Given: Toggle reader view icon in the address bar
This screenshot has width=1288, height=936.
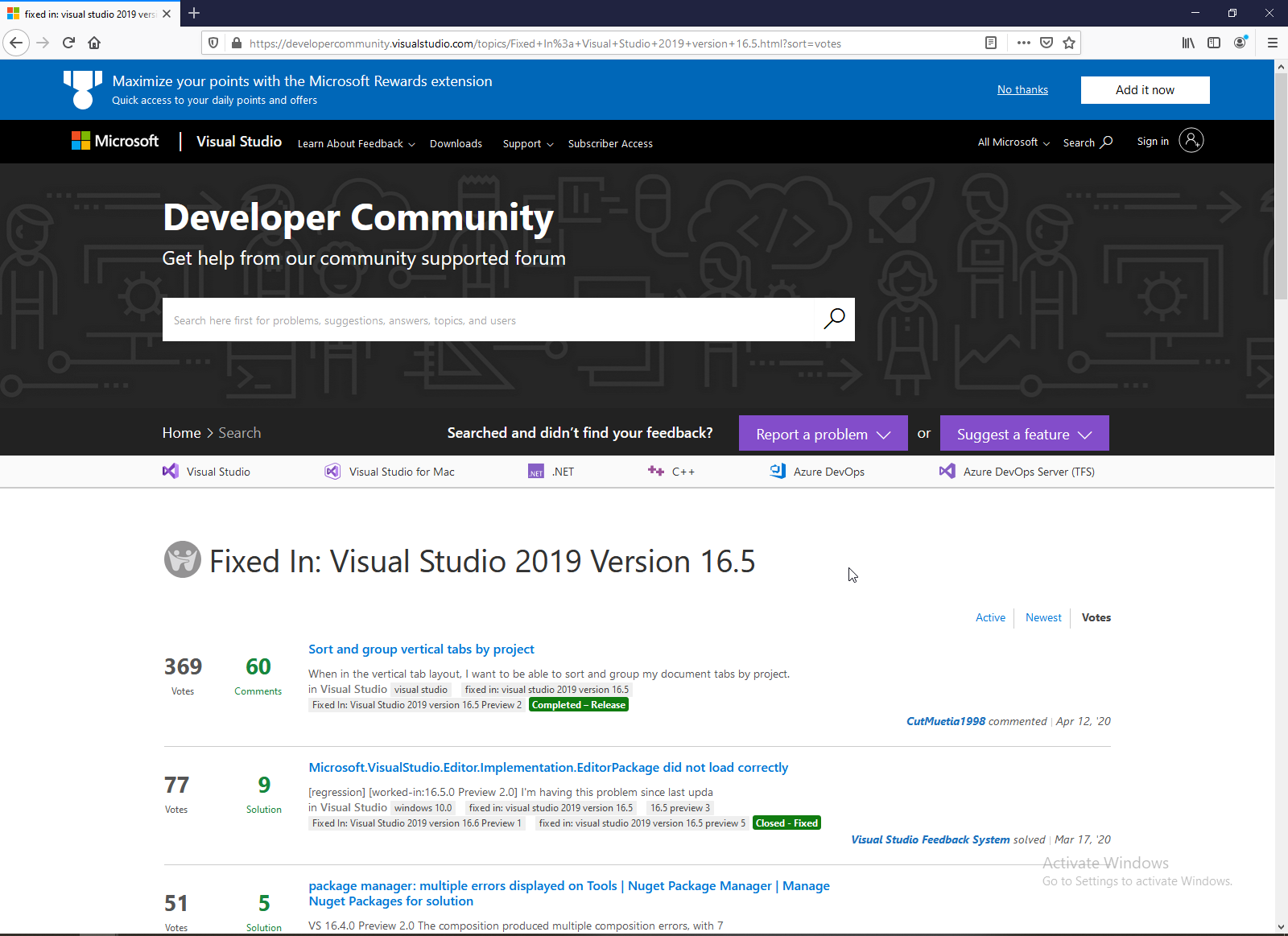Looking at the screenshot, I should point(991,43).
